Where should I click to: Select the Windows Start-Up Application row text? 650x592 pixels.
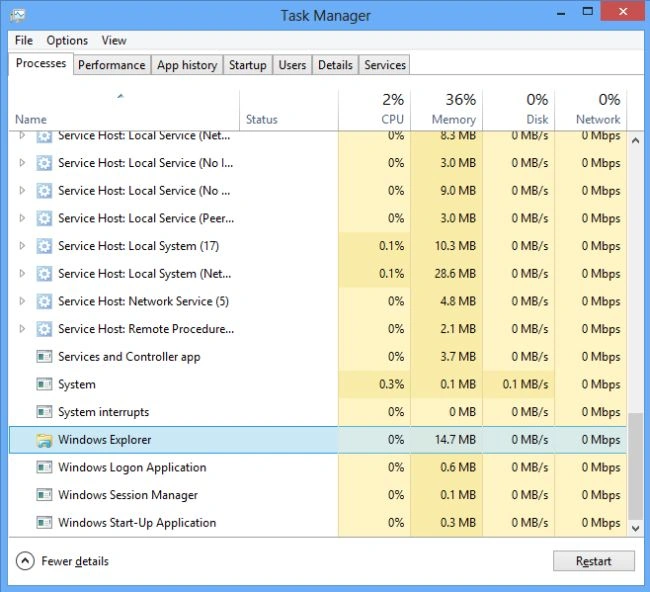pyautogui.click(x=137, y=523)
